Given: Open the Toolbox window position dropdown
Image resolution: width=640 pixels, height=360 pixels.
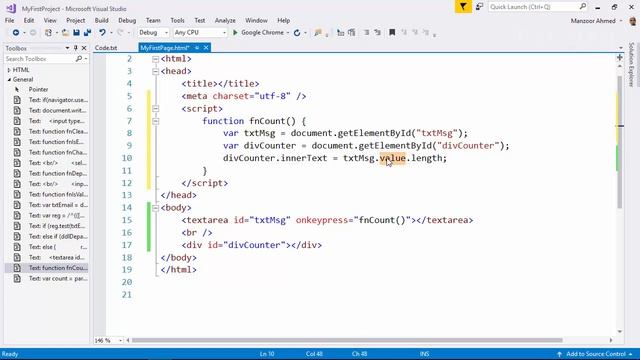Looking at the screenshot, I should (x=67, y=48).
